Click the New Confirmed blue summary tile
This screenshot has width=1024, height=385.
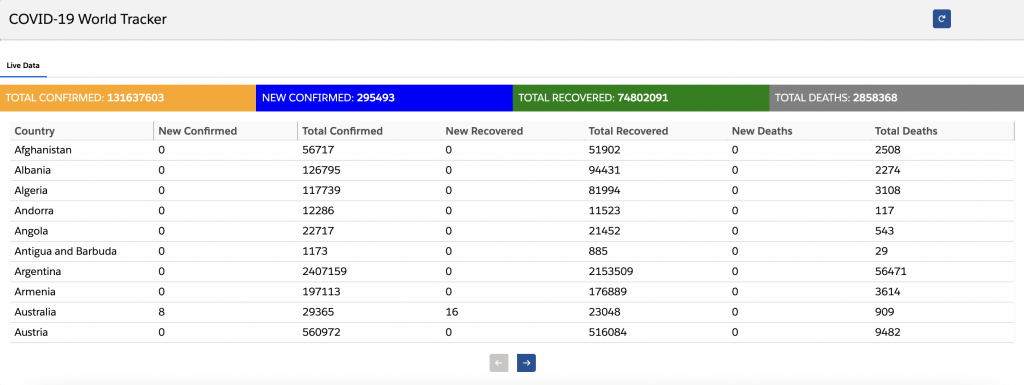(384, 98)
